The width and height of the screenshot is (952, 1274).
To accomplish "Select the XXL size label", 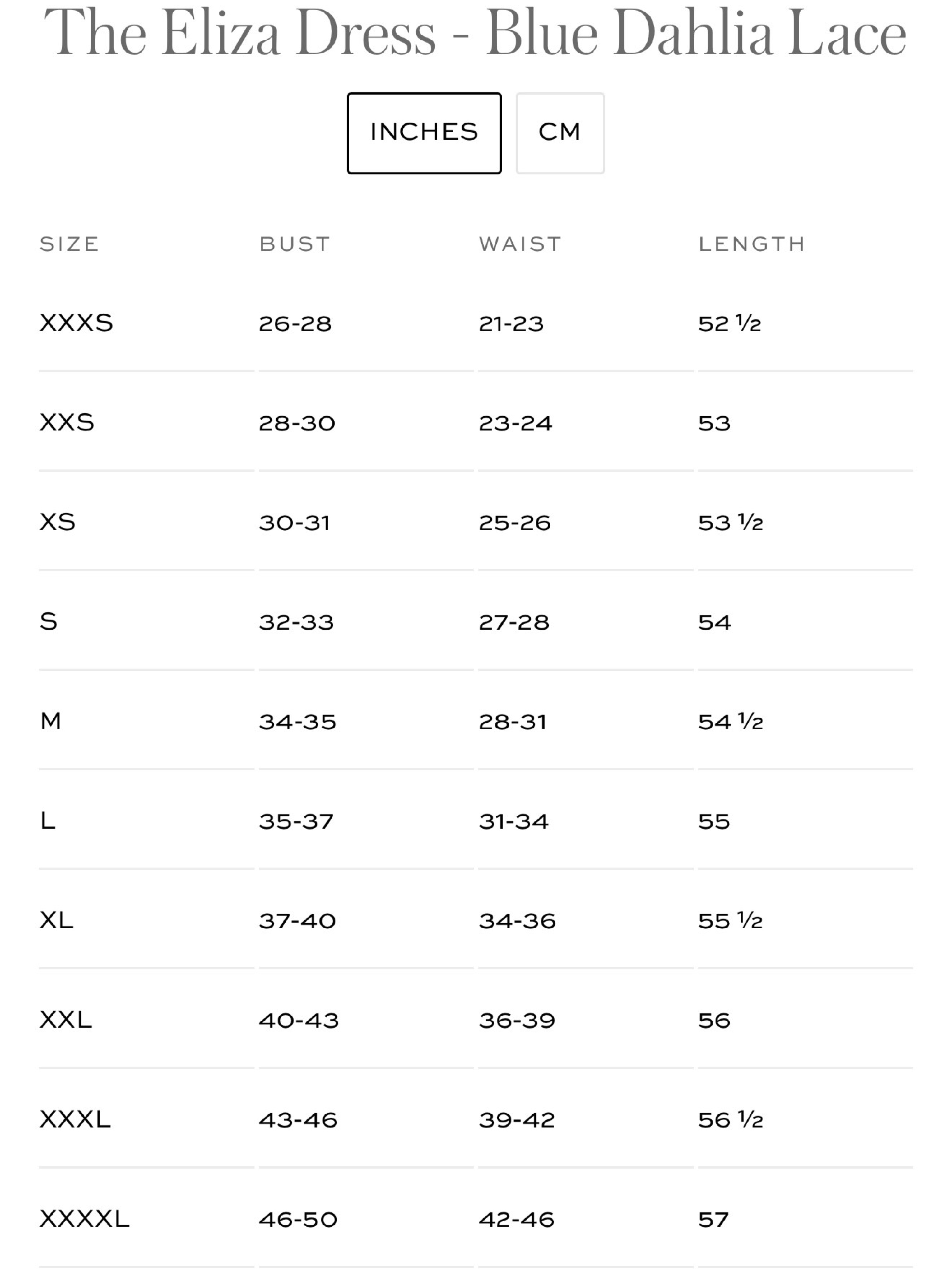I will tap(66, 1020).
